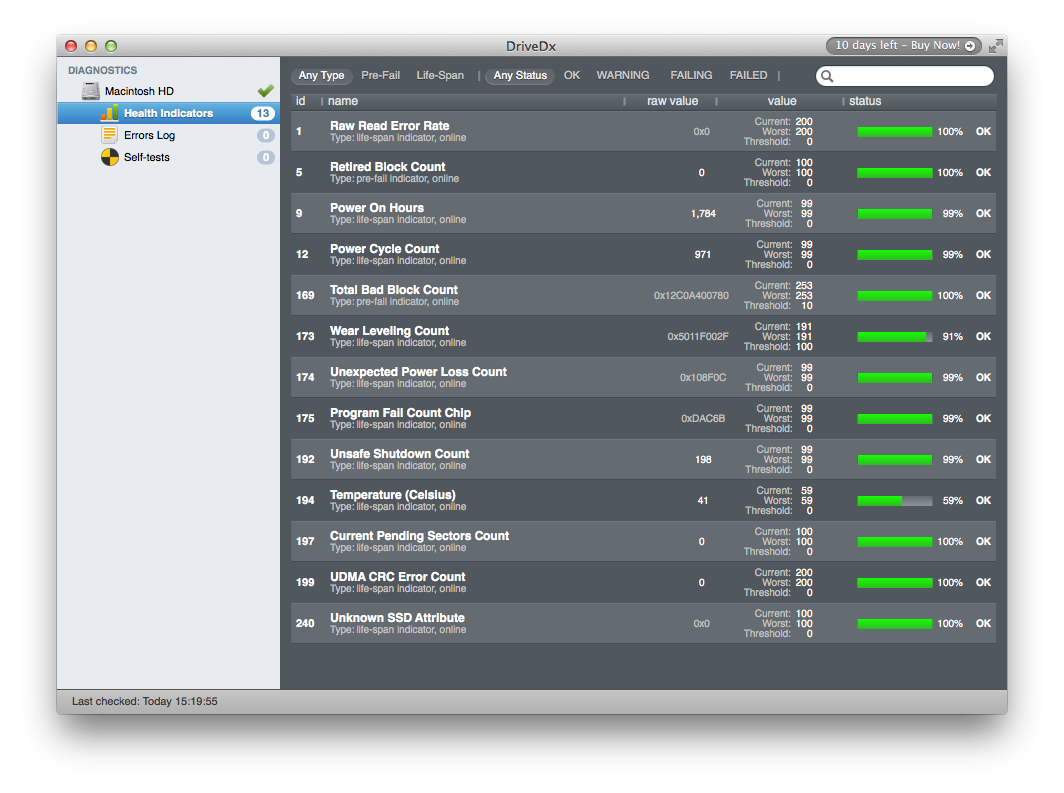Click the arrow icon in Buy Now button
Image resolution: width=1064 pixels, height=793 pixels.
click(970, 45)
